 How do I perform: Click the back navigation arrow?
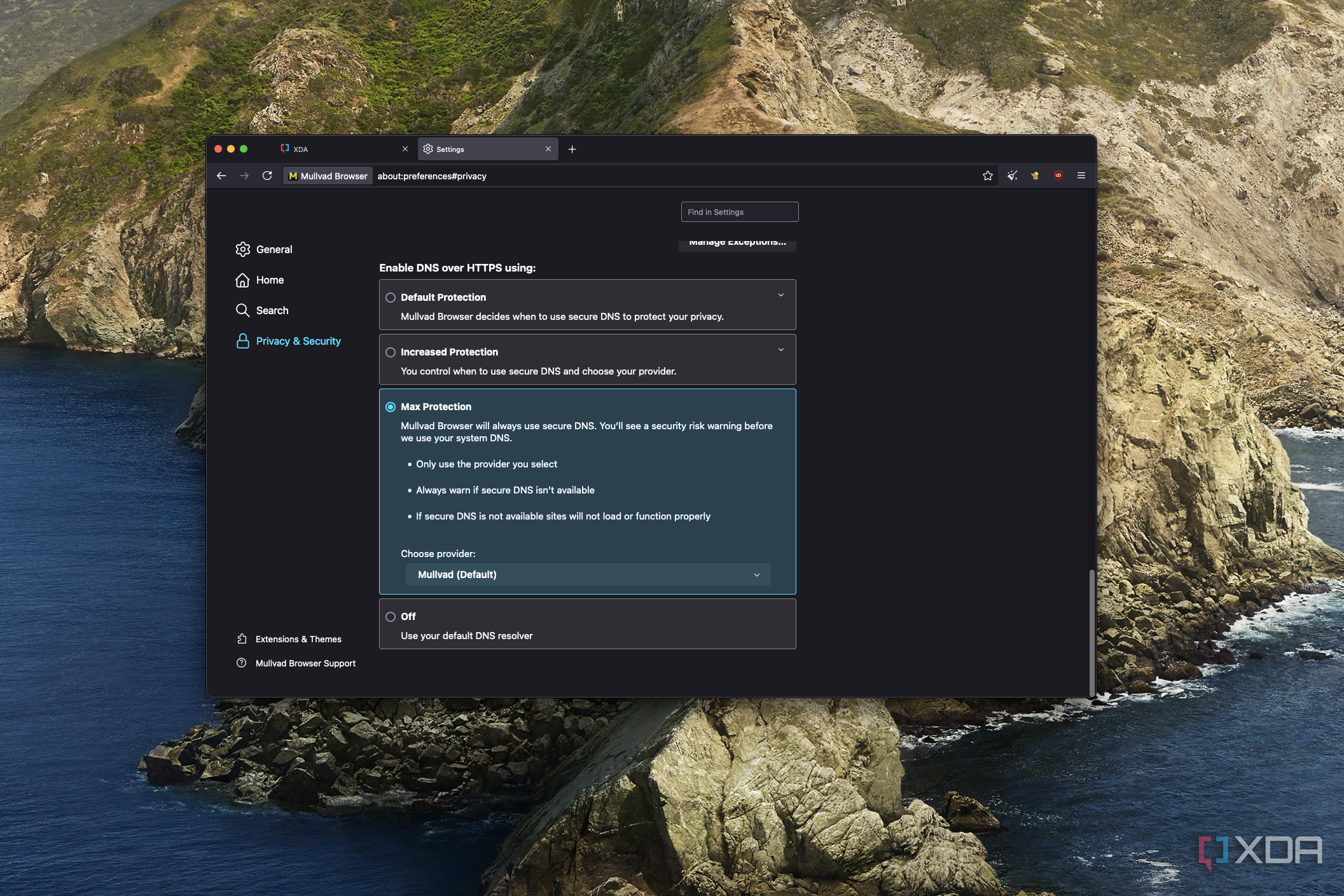coord(221,176)
